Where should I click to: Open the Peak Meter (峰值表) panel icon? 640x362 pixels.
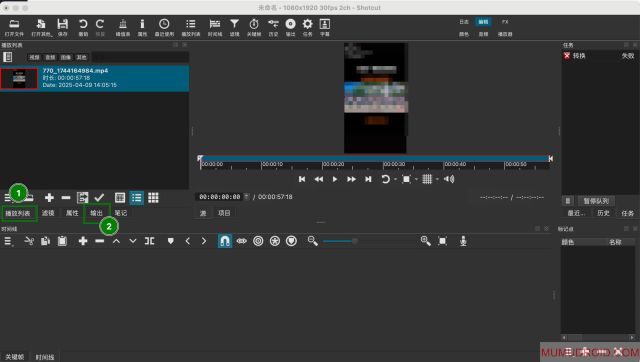(122, 24)
